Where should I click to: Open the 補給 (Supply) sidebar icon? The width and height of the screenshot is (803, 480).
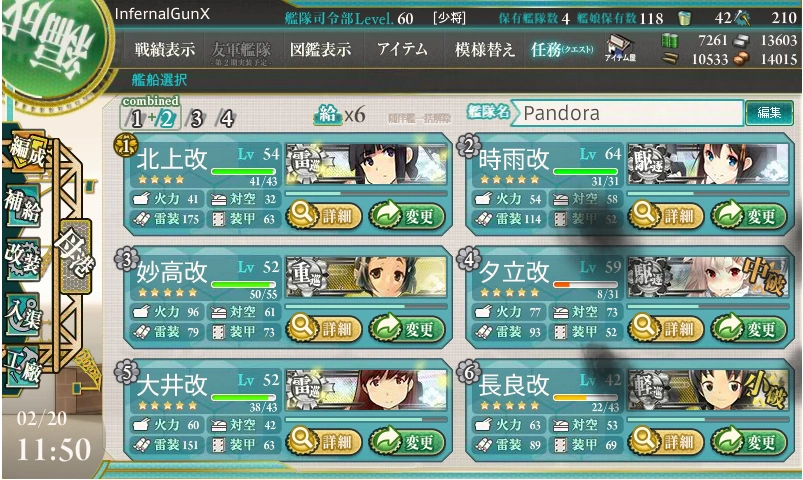click(23, 206)
